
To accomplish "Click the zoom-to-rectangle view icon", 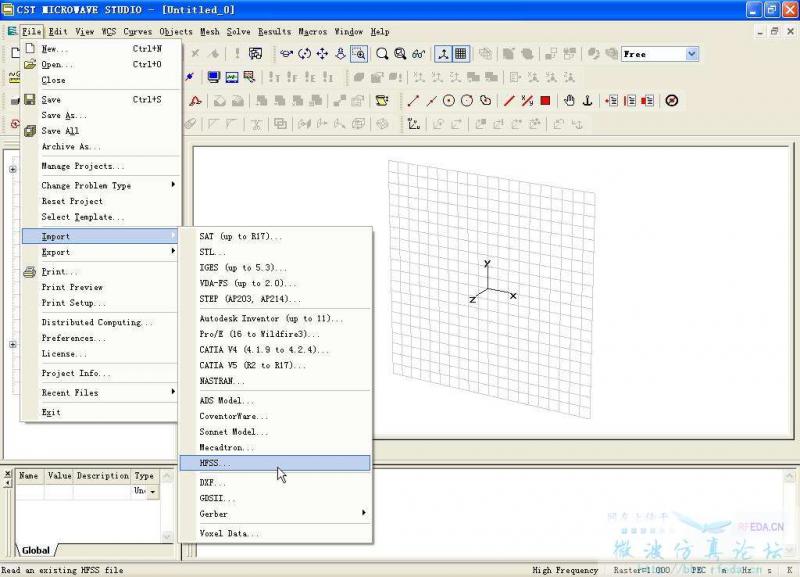I will (x=359, y=54).
